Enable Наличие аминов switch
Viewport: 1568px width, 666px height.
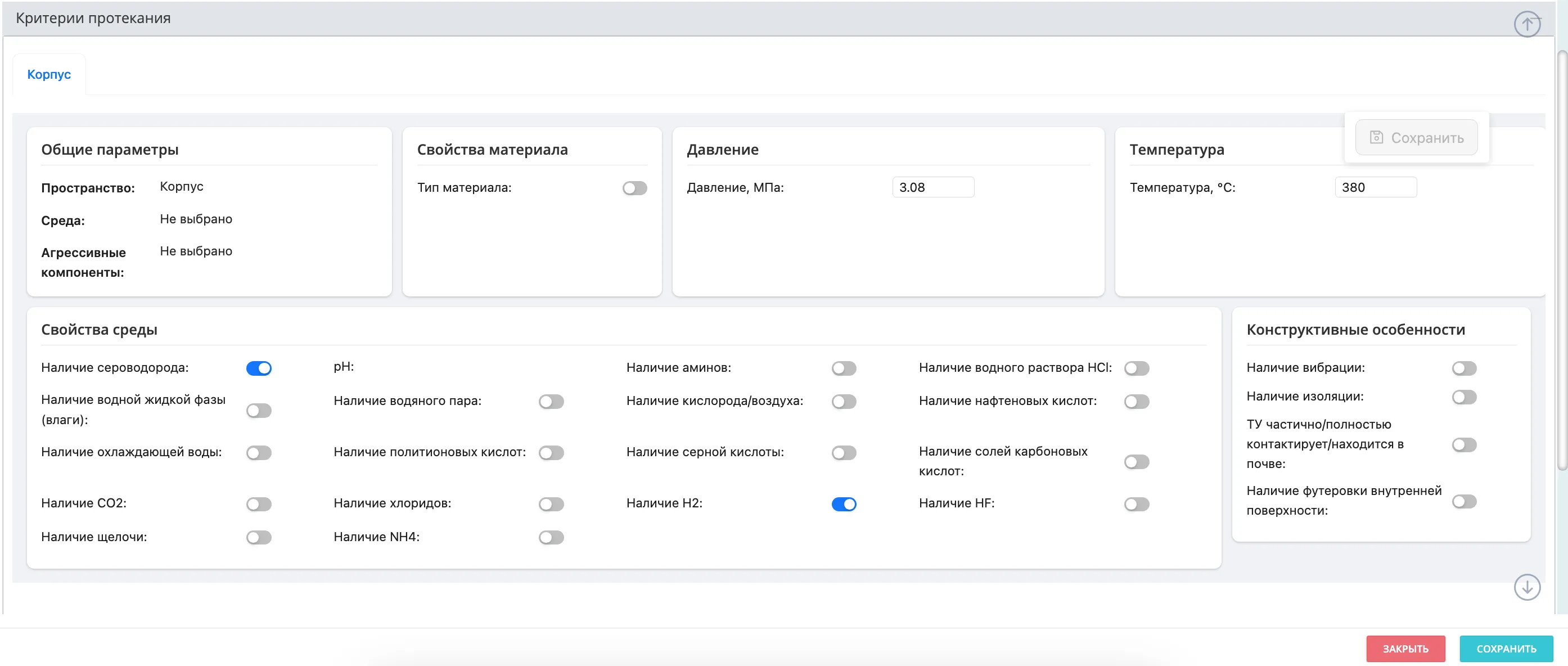tap(844, 368)
